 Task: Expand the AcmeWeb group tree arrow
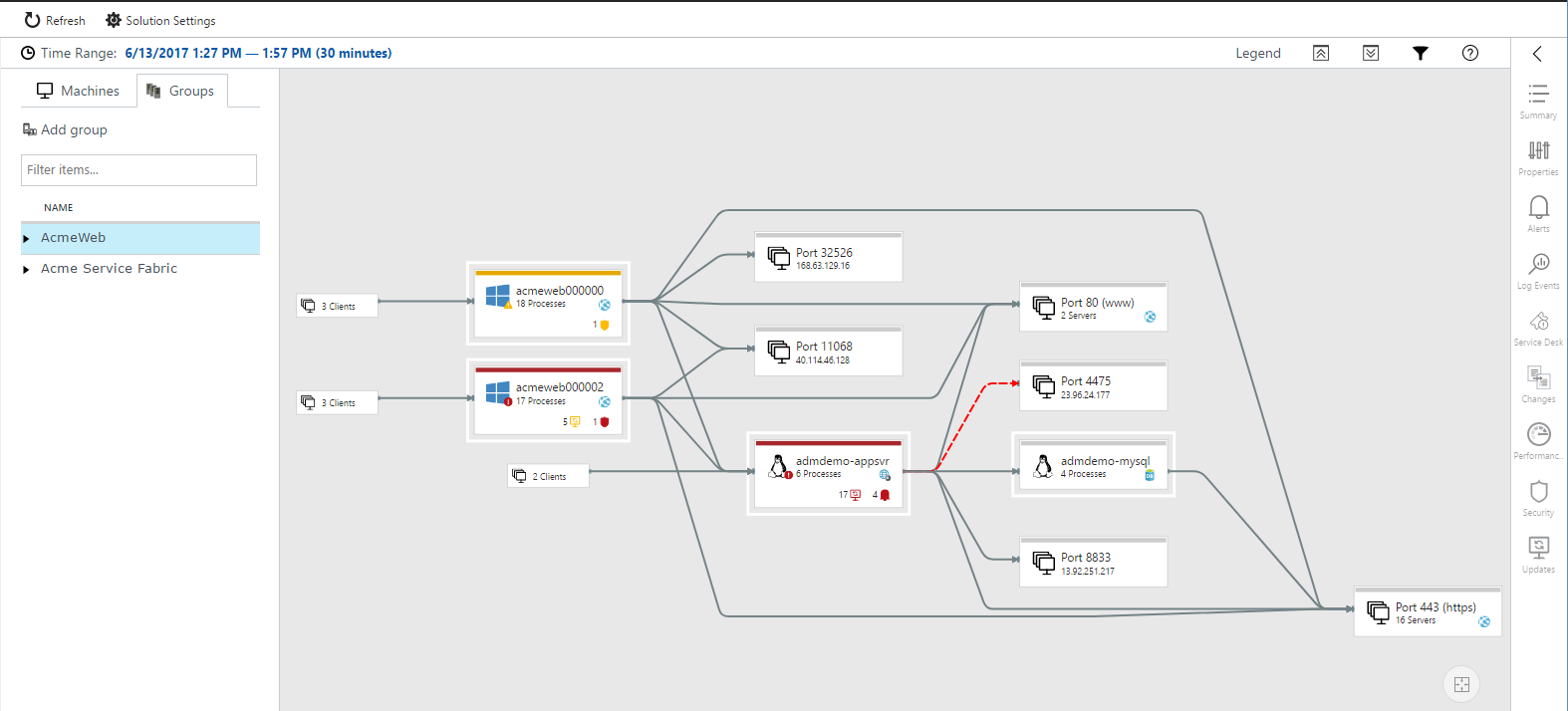coord(26,239)
